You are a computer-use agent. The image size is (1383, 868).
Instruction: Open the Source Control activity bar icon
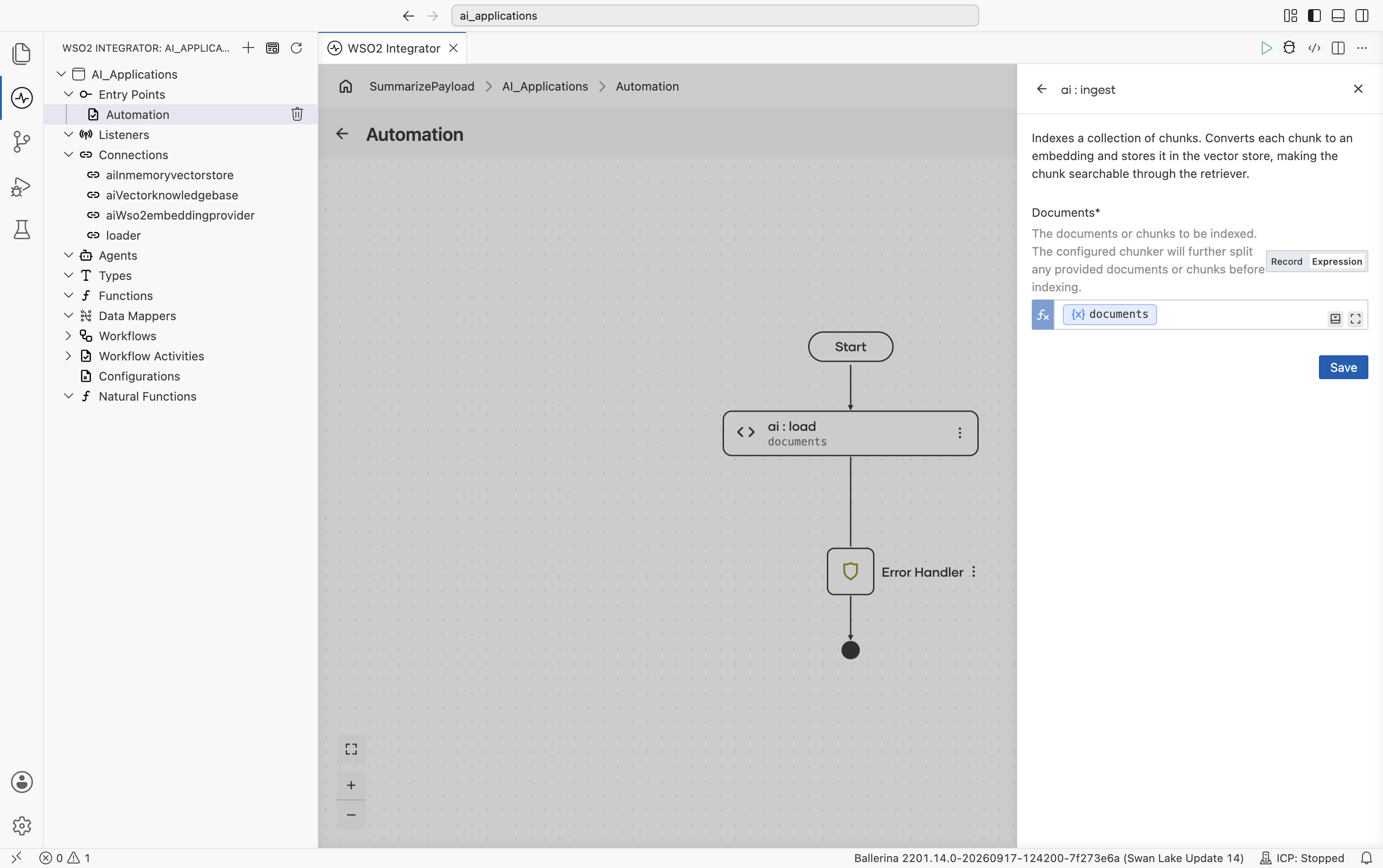[21, 142]
